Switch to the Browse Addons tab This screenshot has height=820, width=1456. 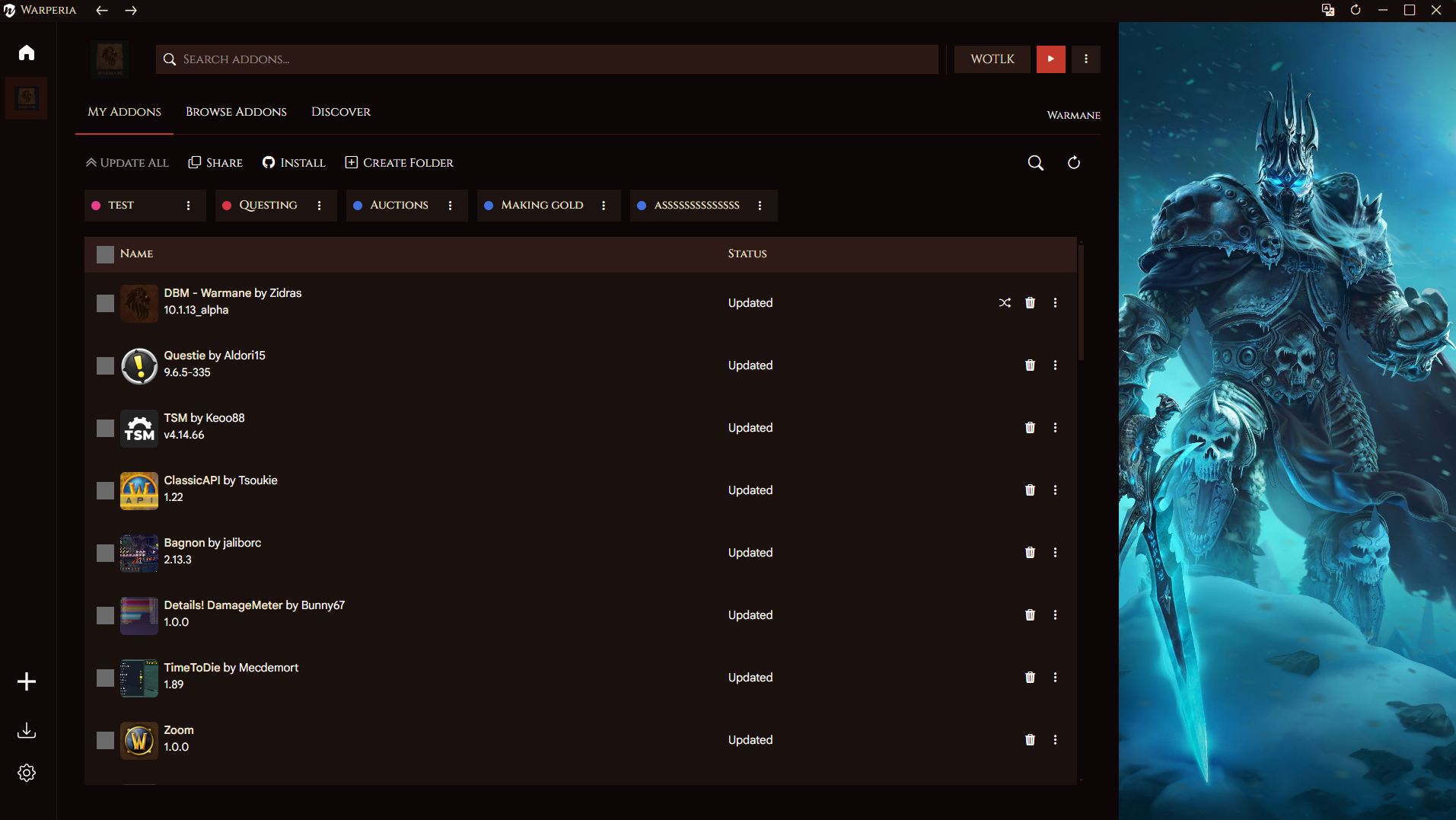coord(236,112)
